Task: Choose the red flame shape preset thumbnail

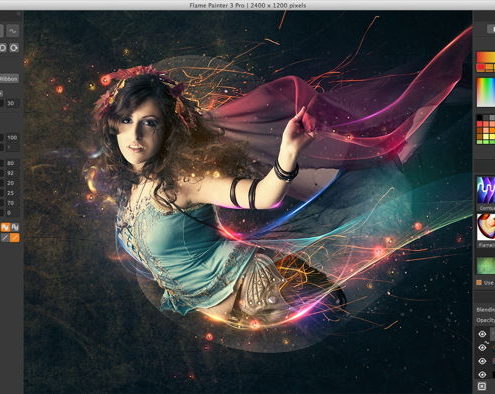Action: click(486, 227)
